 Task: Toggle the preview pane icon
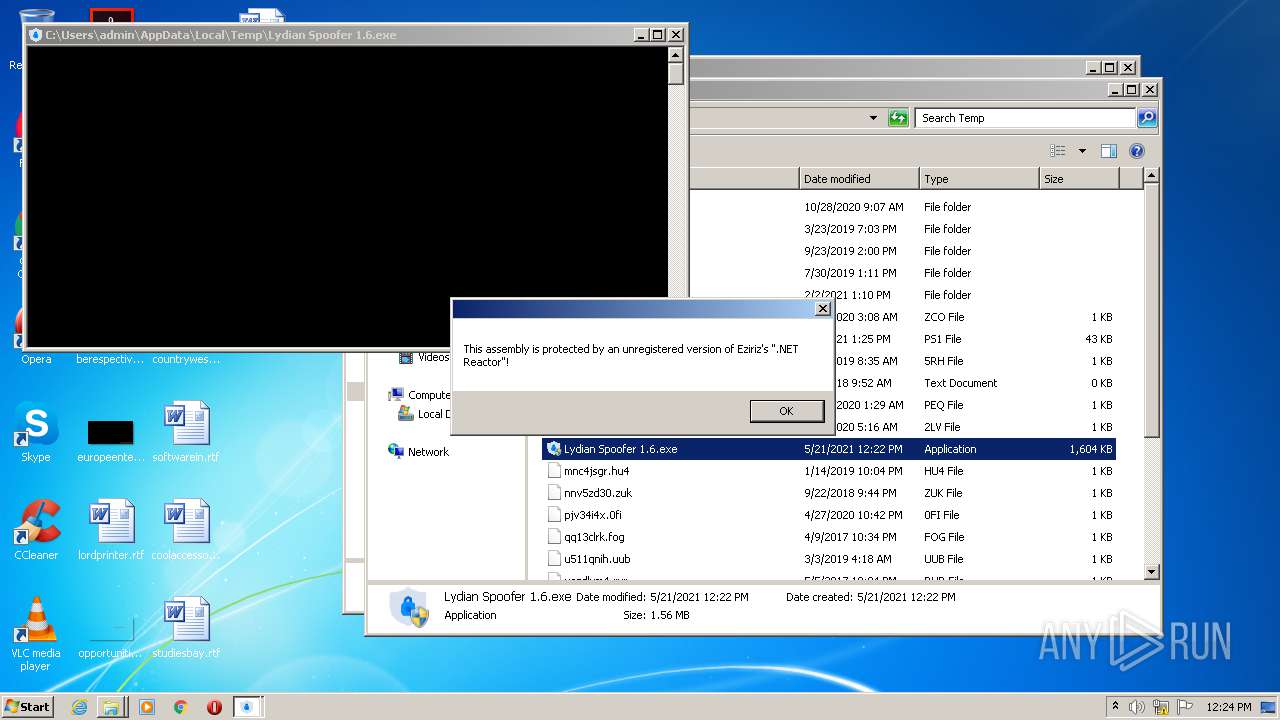[1108, 151]
